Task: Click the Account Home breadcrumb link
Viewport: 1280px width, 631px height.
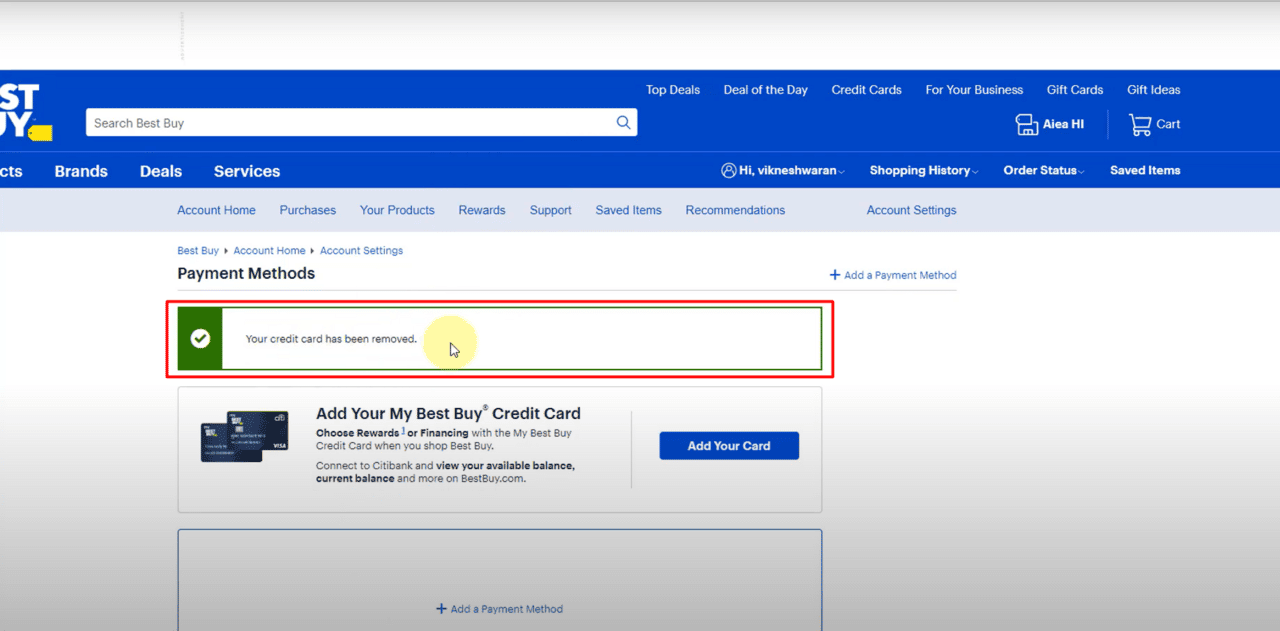Action: 270,251
